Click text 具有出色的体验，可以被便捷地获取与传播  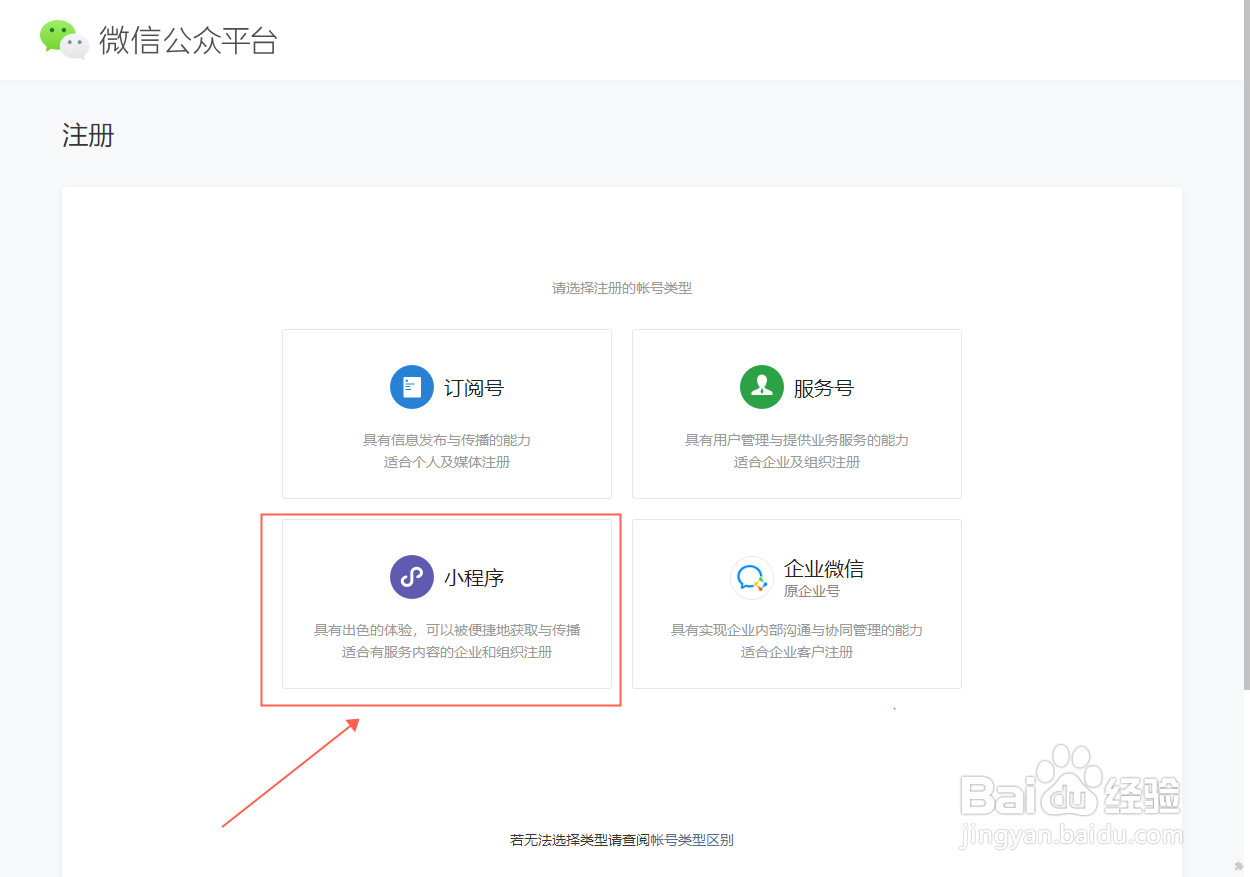[x=447, y=630]
